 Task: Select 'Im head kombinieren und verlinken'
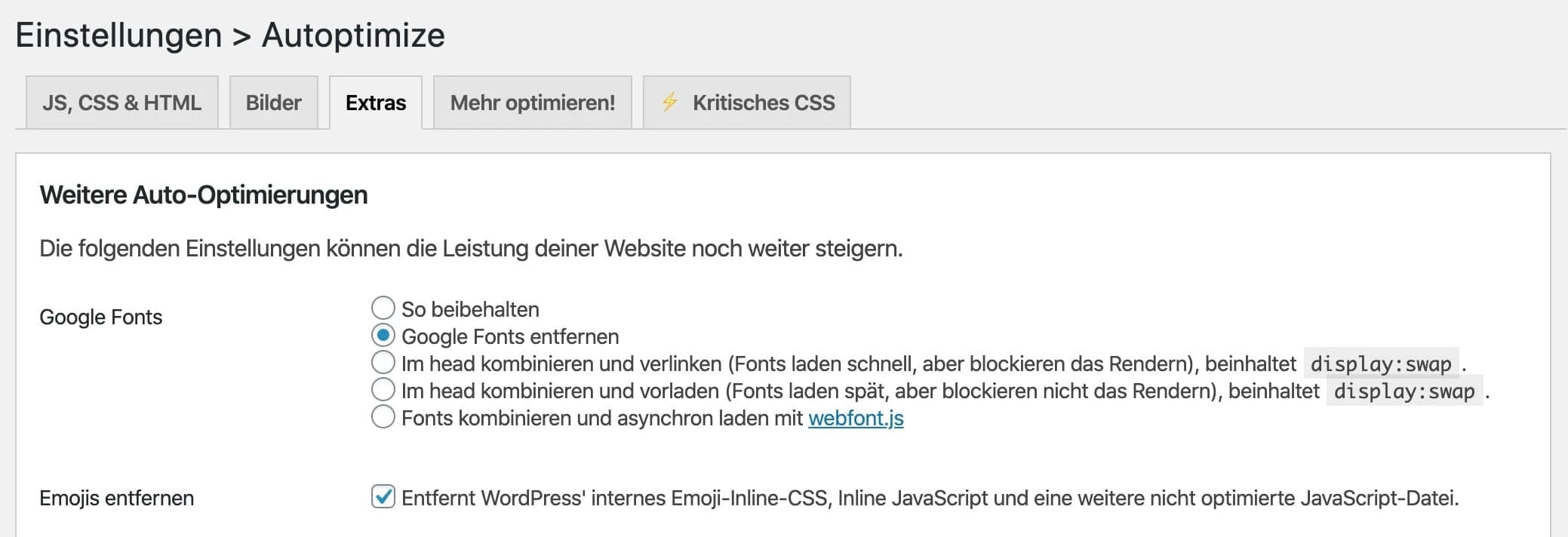click(383, 364)
